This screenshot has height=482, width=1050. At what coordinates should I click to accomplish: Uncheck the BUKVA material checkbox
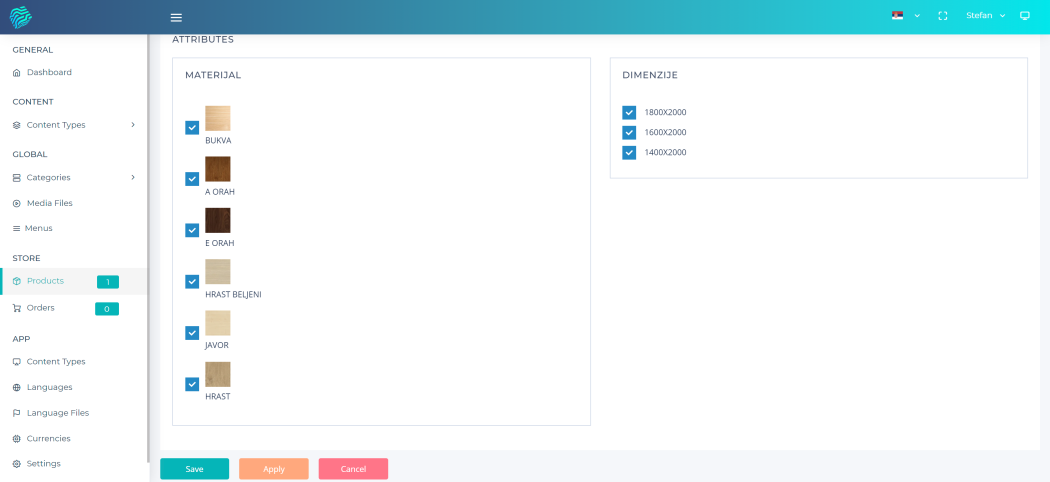(x=192, y=127)
